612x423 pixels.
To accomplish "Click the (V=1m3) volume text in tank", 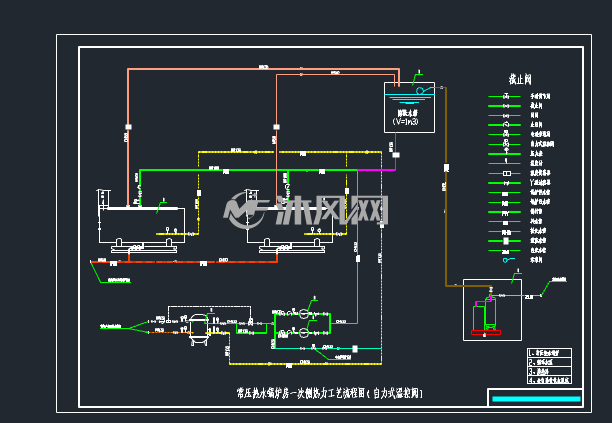I will (406, 121).
